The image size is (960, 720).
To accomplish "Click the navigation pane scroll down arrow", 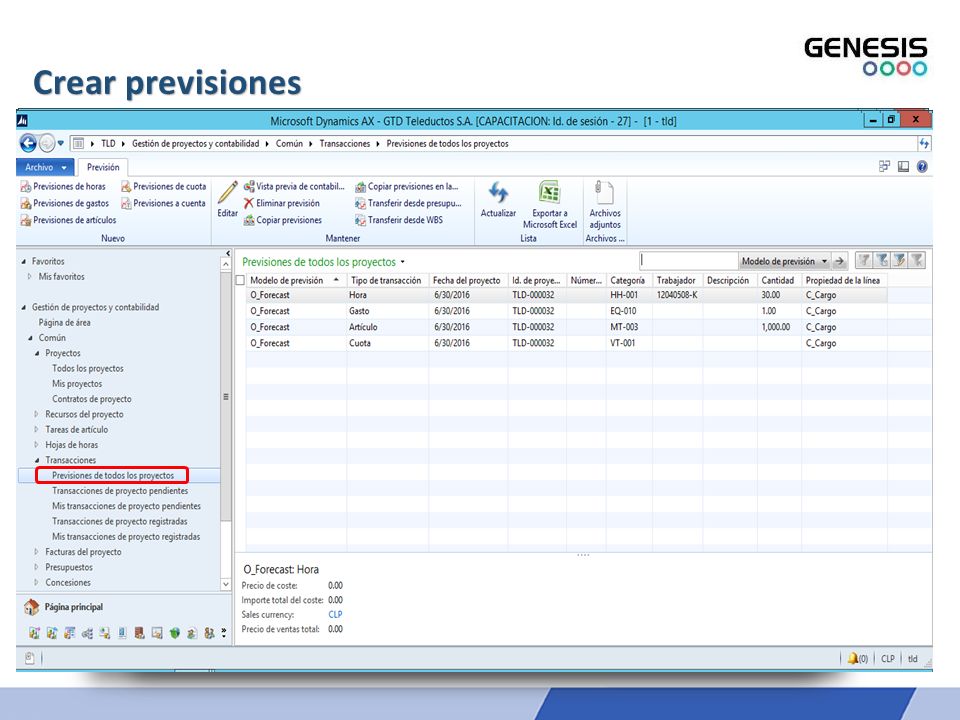I will coord(226,584).
